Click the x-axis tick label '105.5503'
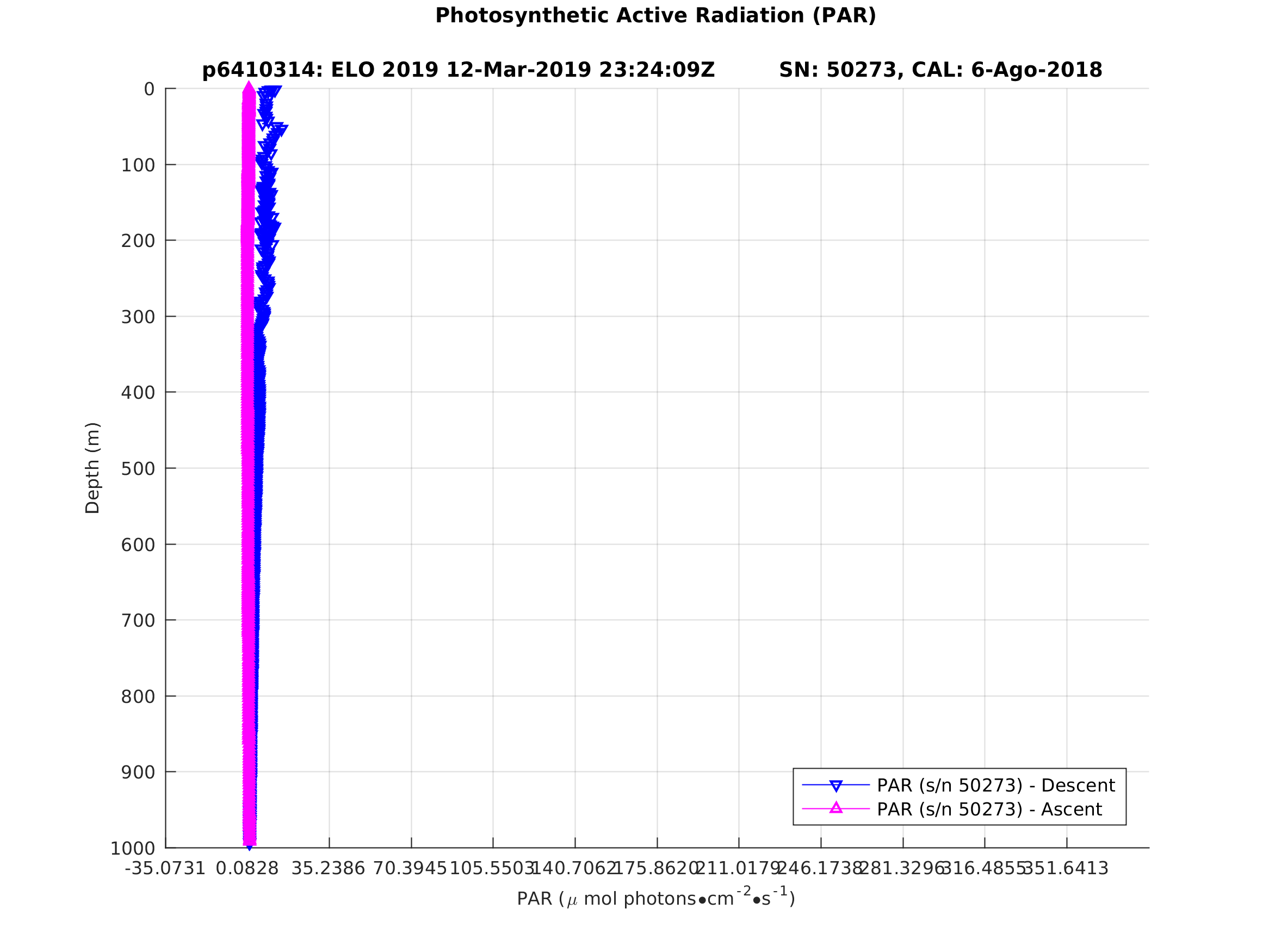The height and width of the screenshot is (952, 1269). click(492, 869)
